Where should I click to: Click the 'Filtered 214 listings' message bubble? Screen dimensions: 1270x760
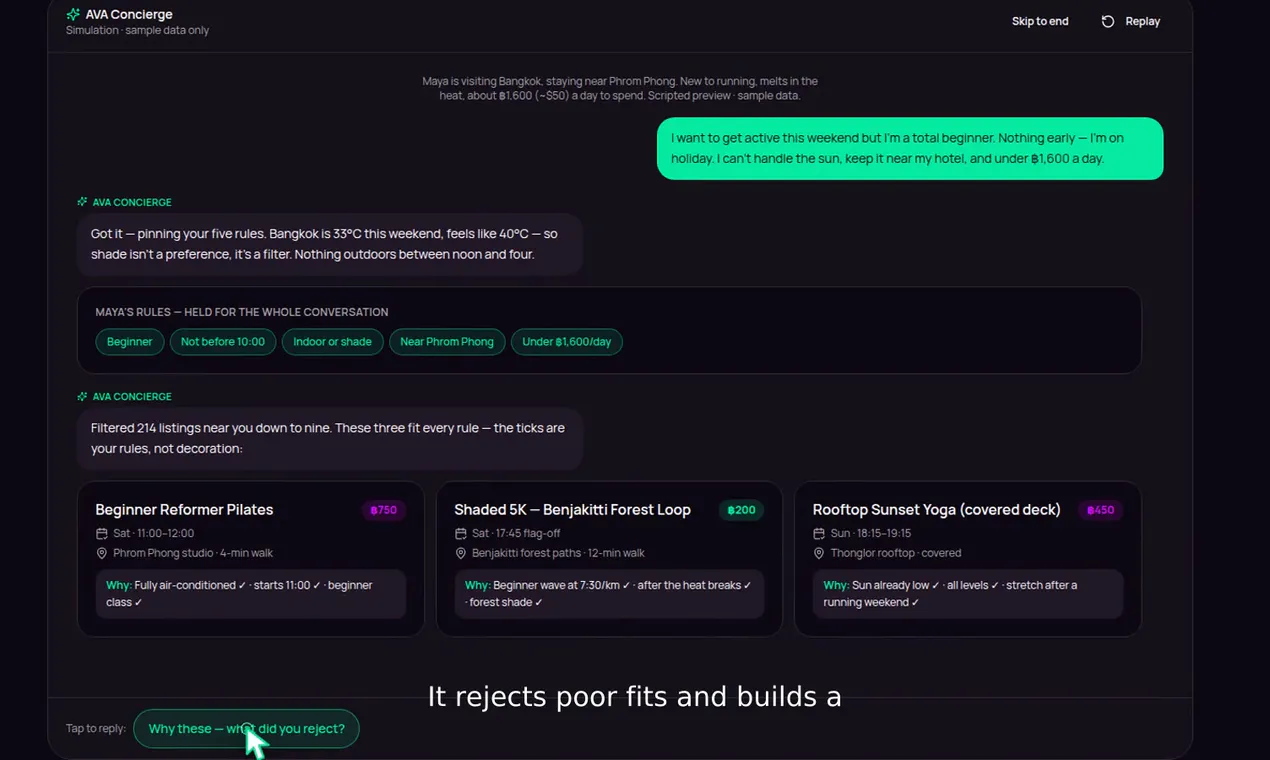[x=330, y=438]
